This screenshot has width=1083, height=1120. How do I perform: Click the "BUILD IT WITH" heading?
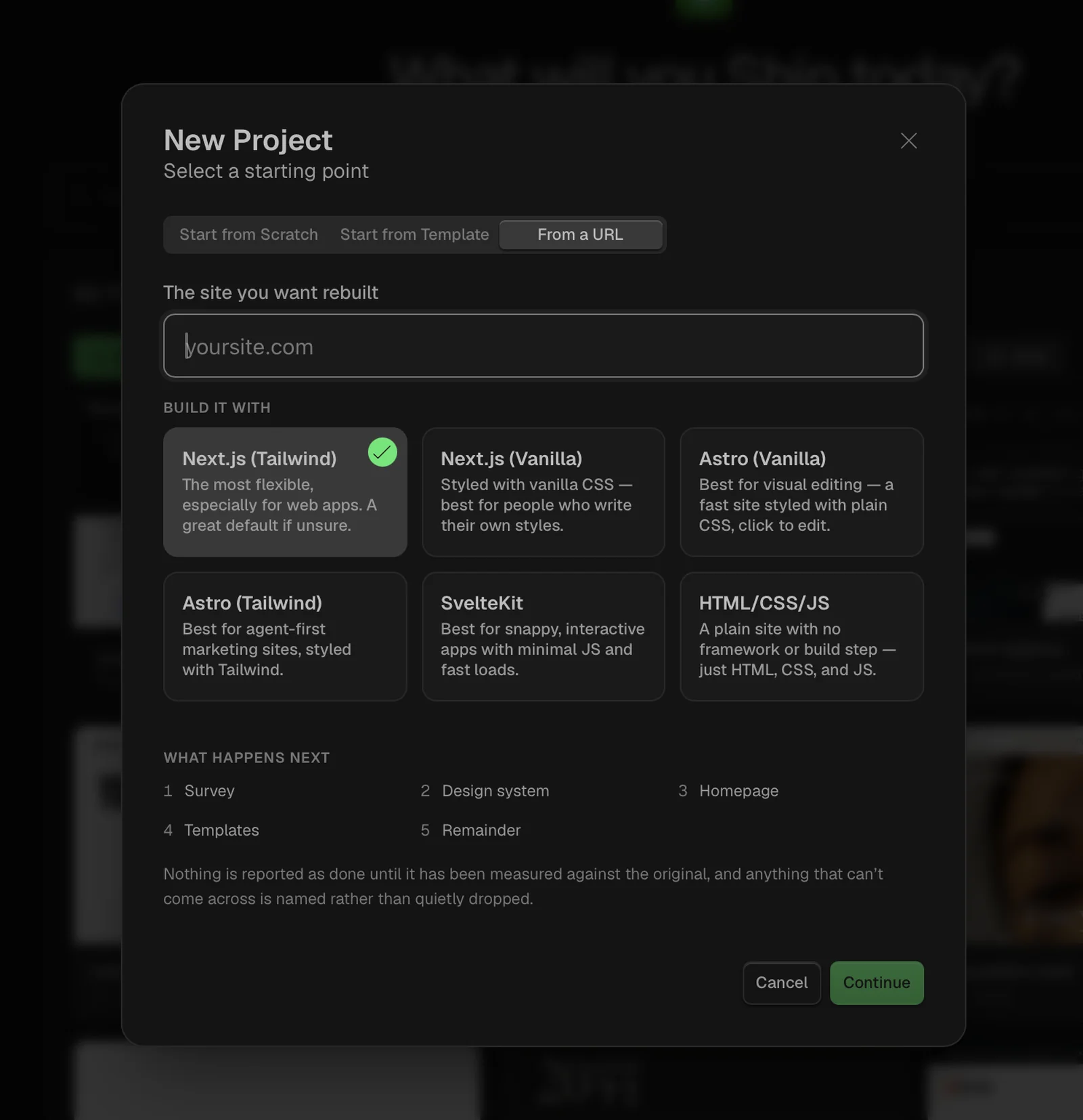click(x=217, y=408)
